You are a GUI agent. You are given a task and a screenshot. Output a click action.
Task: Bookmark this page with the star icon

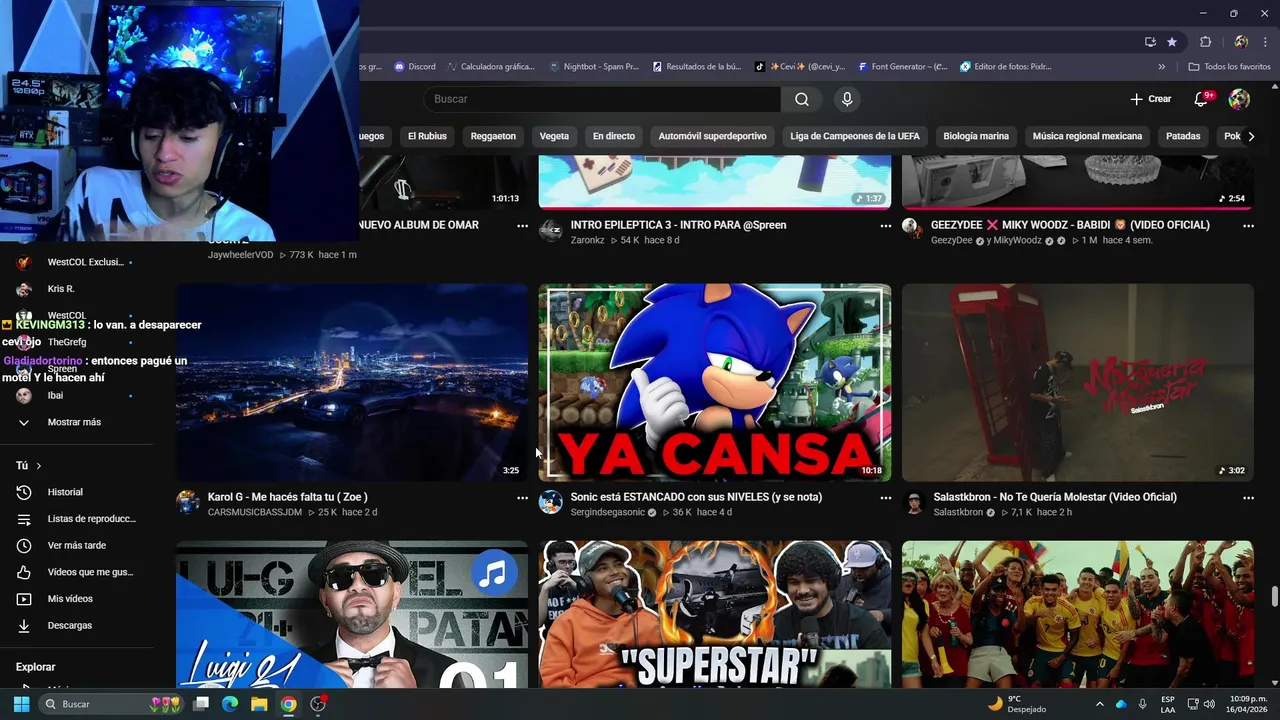1172,42
